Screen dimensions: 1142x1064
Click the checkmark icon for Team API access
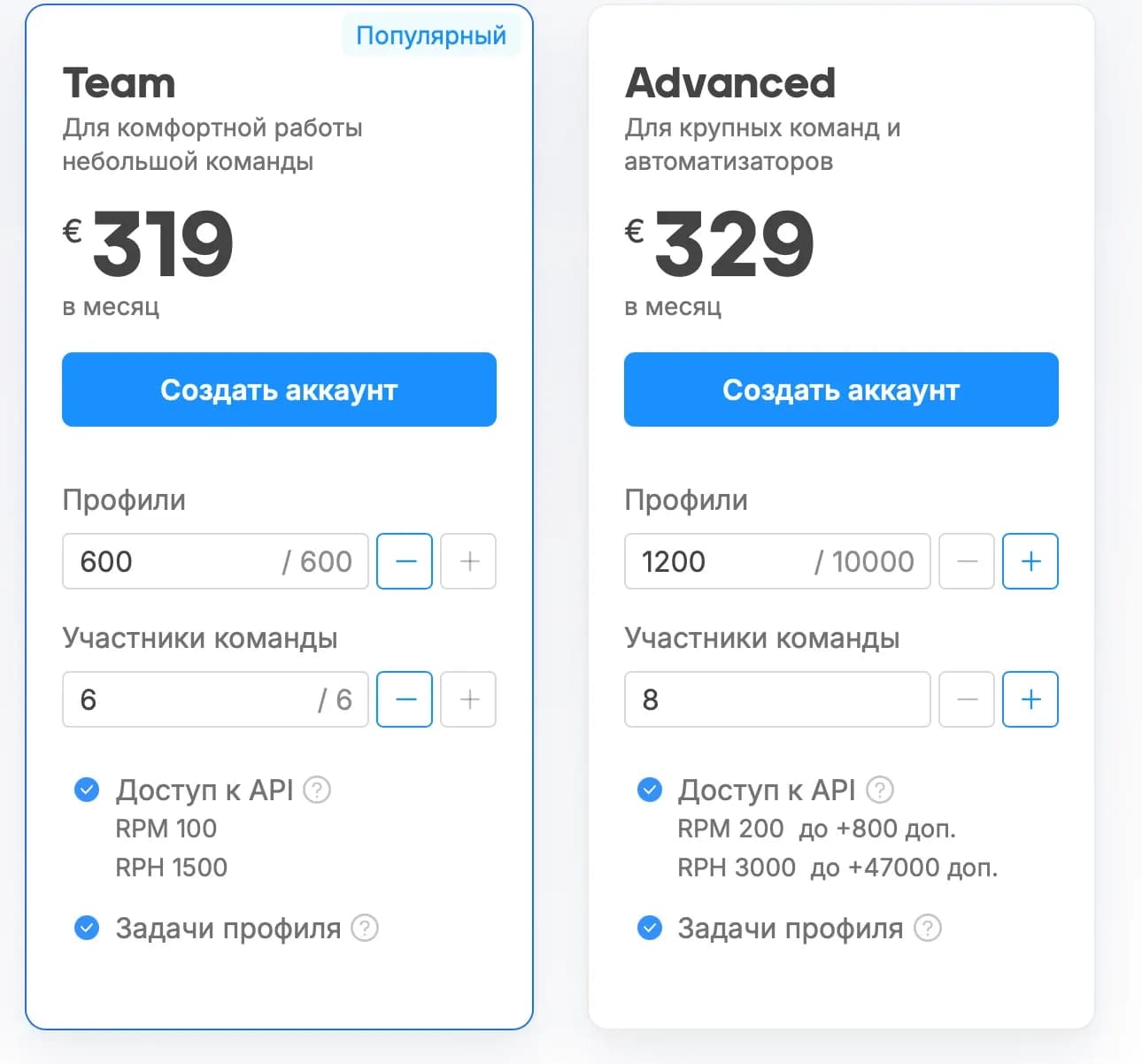click(x=86, y=789)
